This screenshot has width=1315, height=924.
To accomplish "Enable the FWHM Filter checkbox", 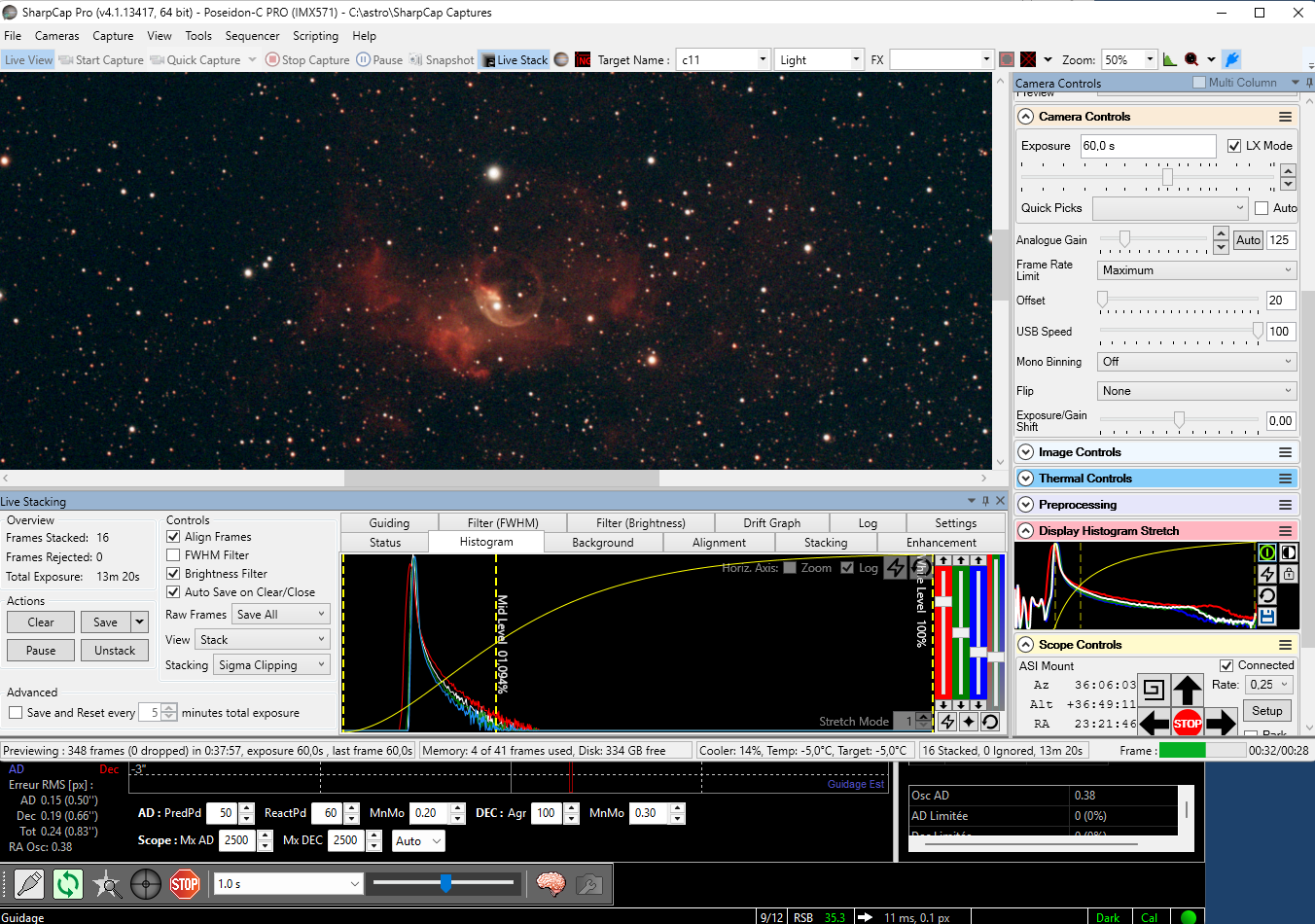I will [173, 555].
